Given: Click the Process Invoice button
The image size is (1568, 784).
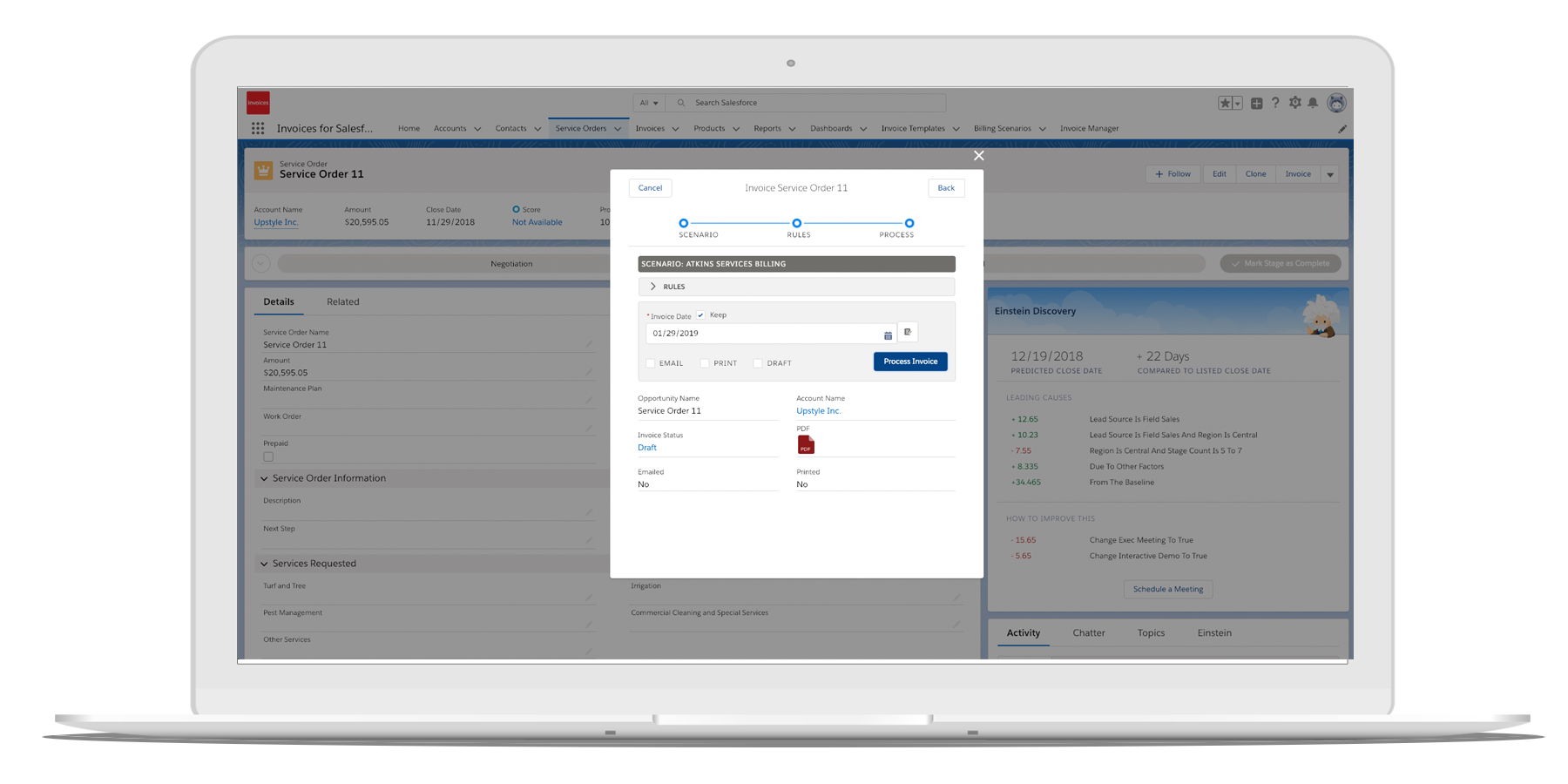Looking at the screenshot, I should coord(910,362).
